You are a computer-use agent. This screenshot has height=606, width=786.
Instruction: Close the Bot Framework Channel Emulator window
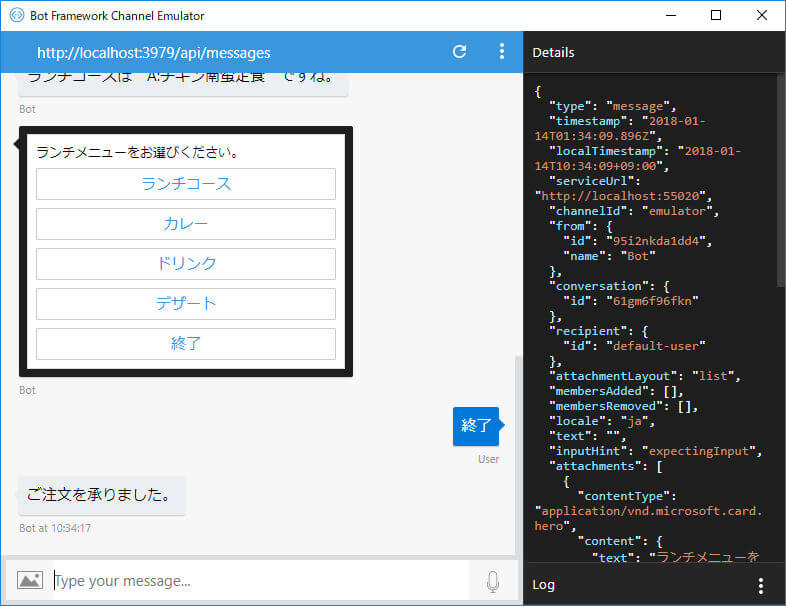[x=761, y=15]
